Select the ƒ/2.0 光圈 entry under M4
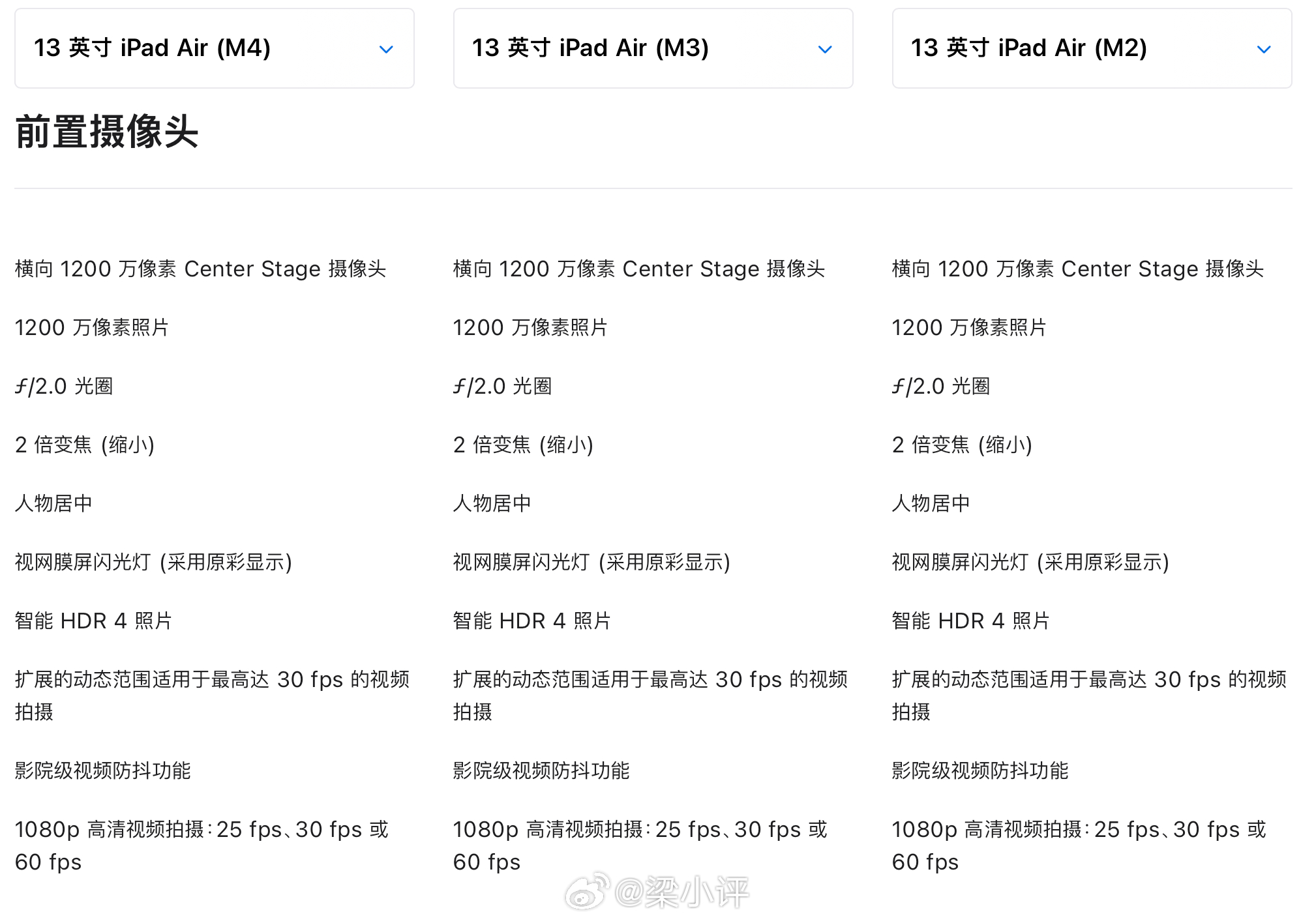This screenshot has width=1316, height=923. click(64, 386)
